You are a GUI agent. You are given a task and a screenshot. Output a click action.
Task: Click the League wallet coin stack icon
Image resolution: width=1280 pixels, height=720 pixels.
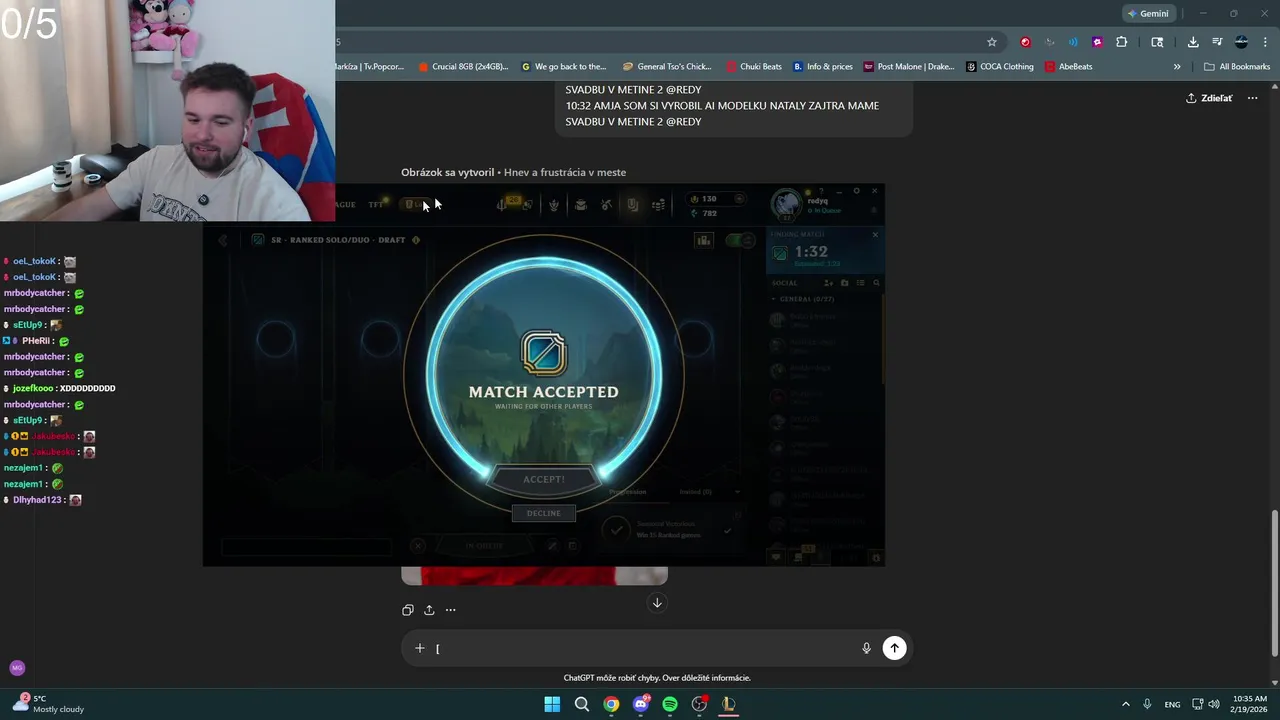[x=658, y=205]
